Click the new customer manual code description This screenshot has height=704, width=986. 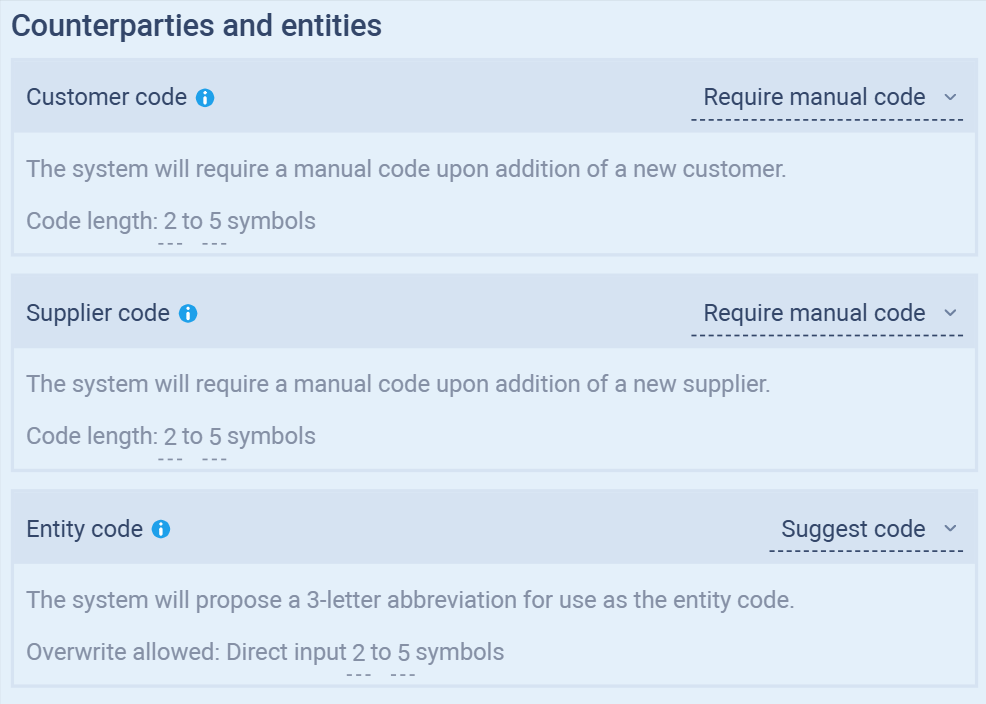click(x=406, y=169)
